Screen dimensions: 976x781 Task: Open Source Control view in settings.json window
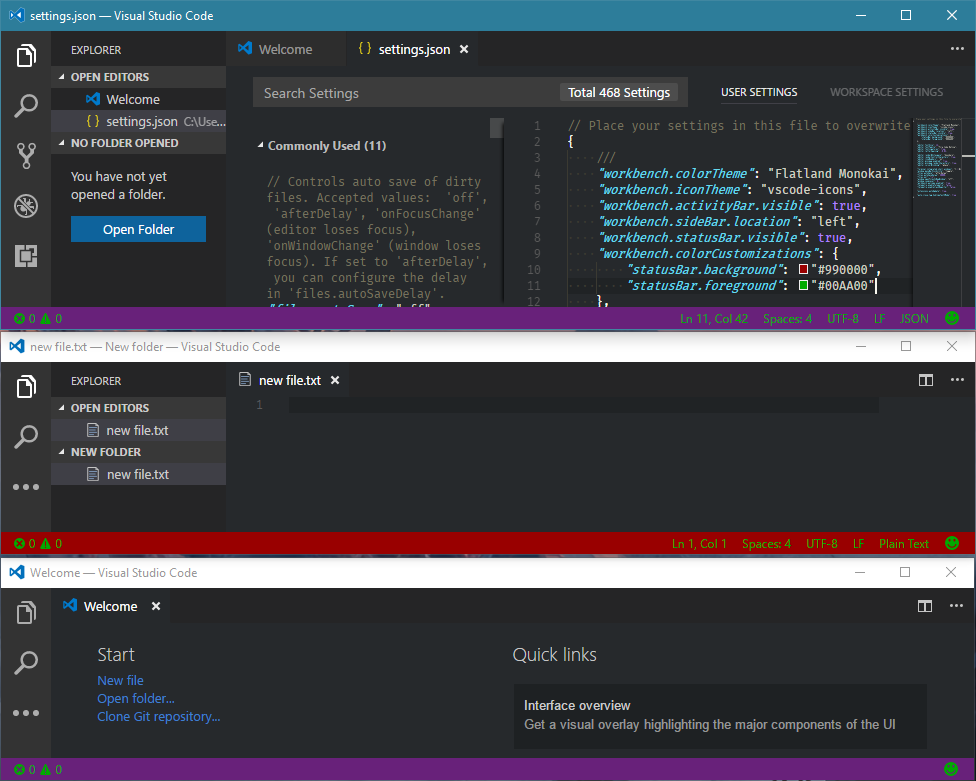(26, 156)
